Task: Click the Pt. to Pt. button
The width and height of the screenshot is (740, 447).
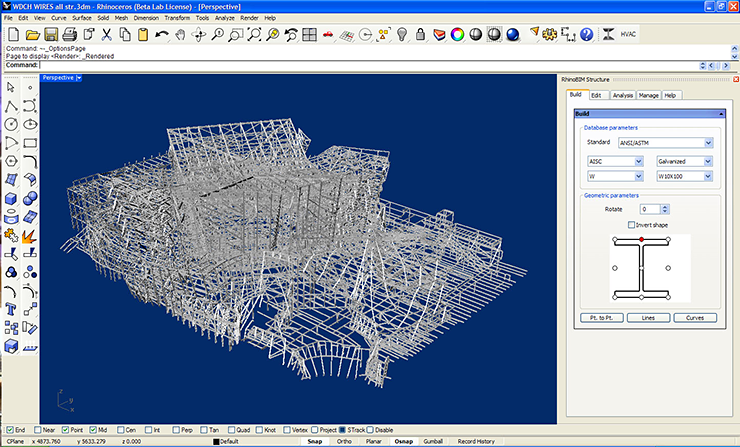Action: (x=600, y=317)
